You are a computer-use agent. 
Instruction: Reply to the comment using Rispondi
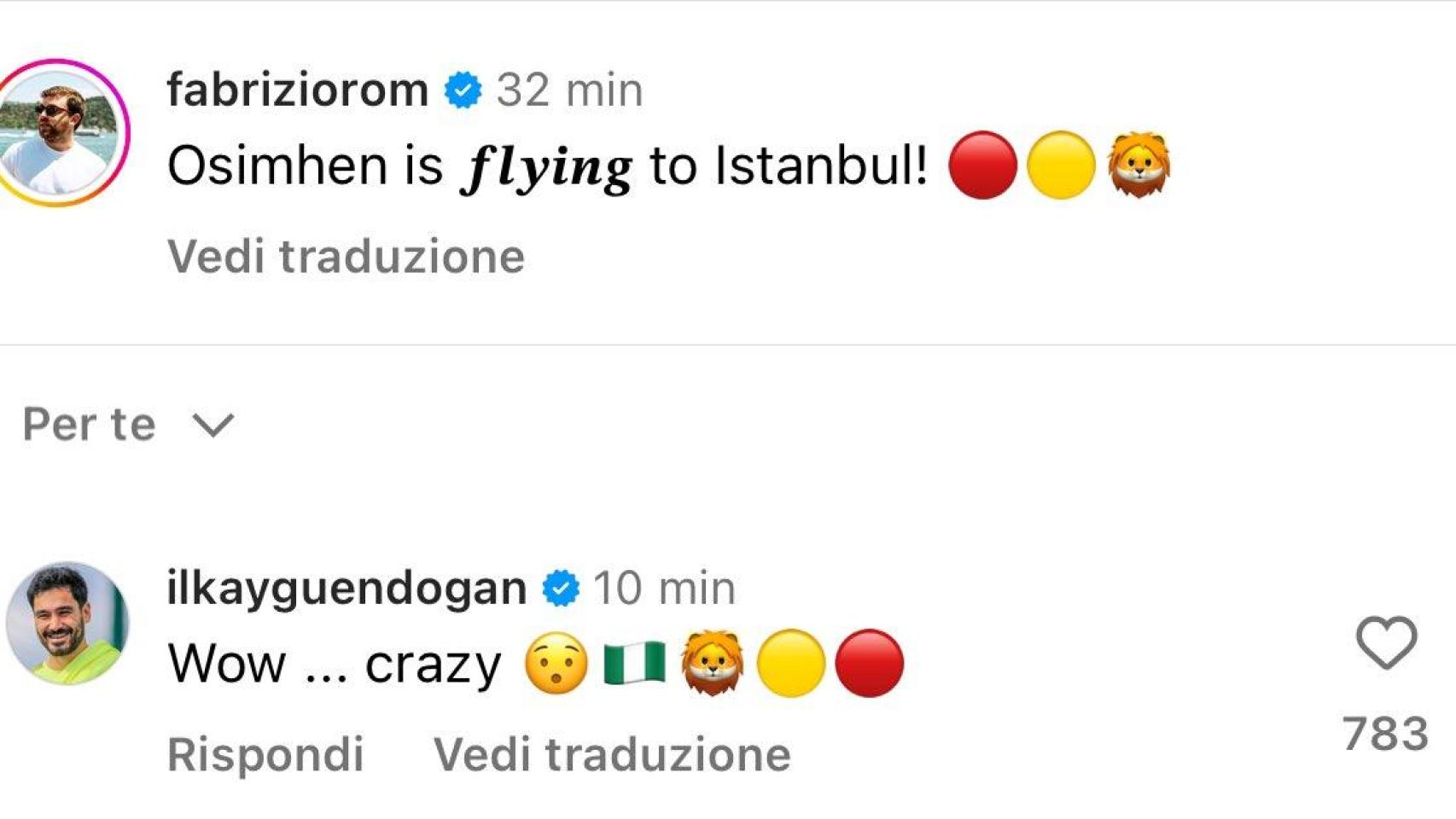point(265,754)
